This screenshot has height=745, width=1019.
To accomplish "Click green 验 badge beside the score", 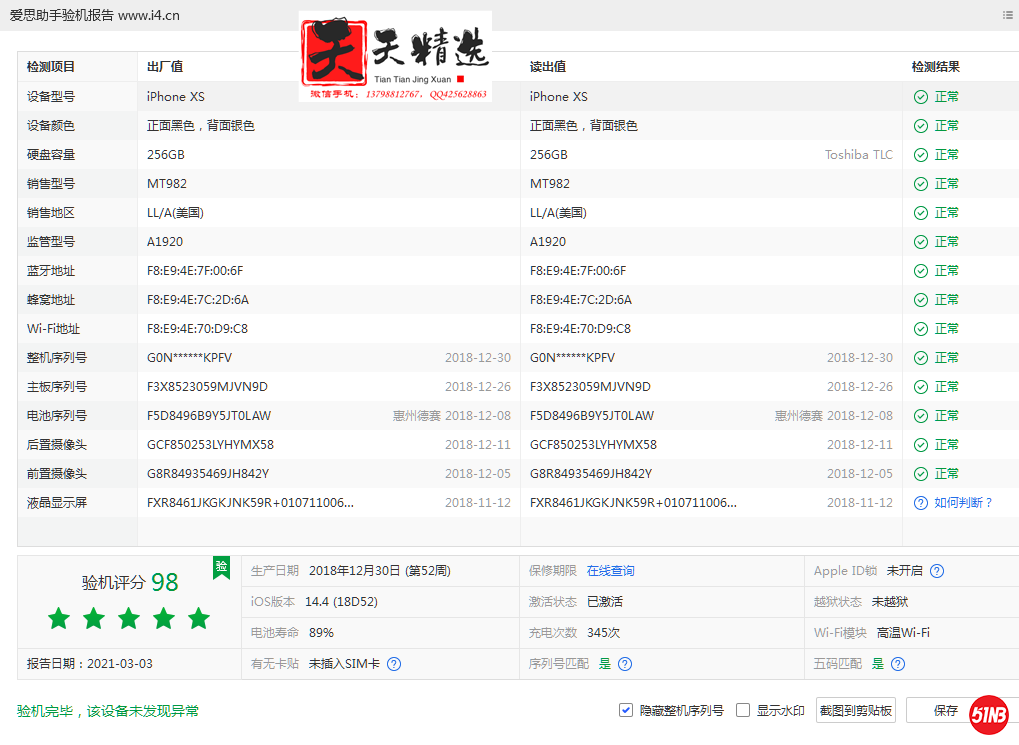I will (221, 567).
